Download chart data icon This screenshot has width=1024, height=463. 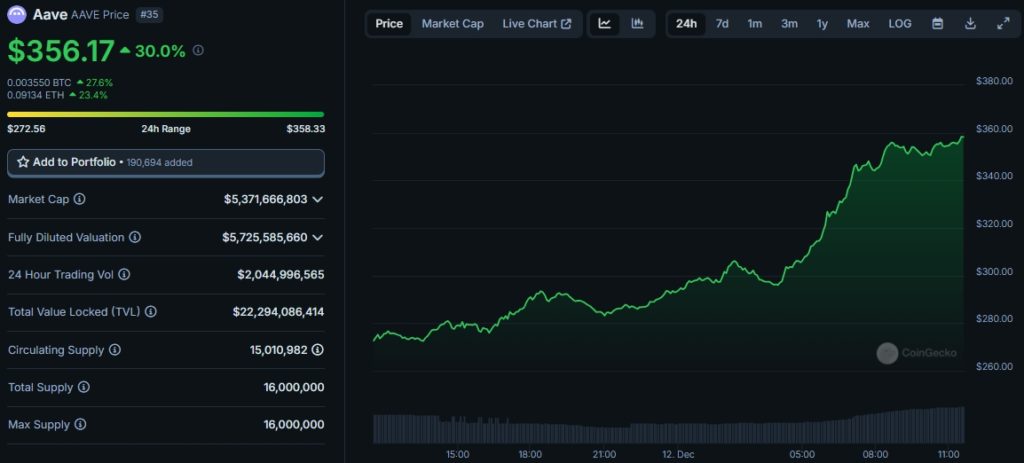[x=970, y=24]
